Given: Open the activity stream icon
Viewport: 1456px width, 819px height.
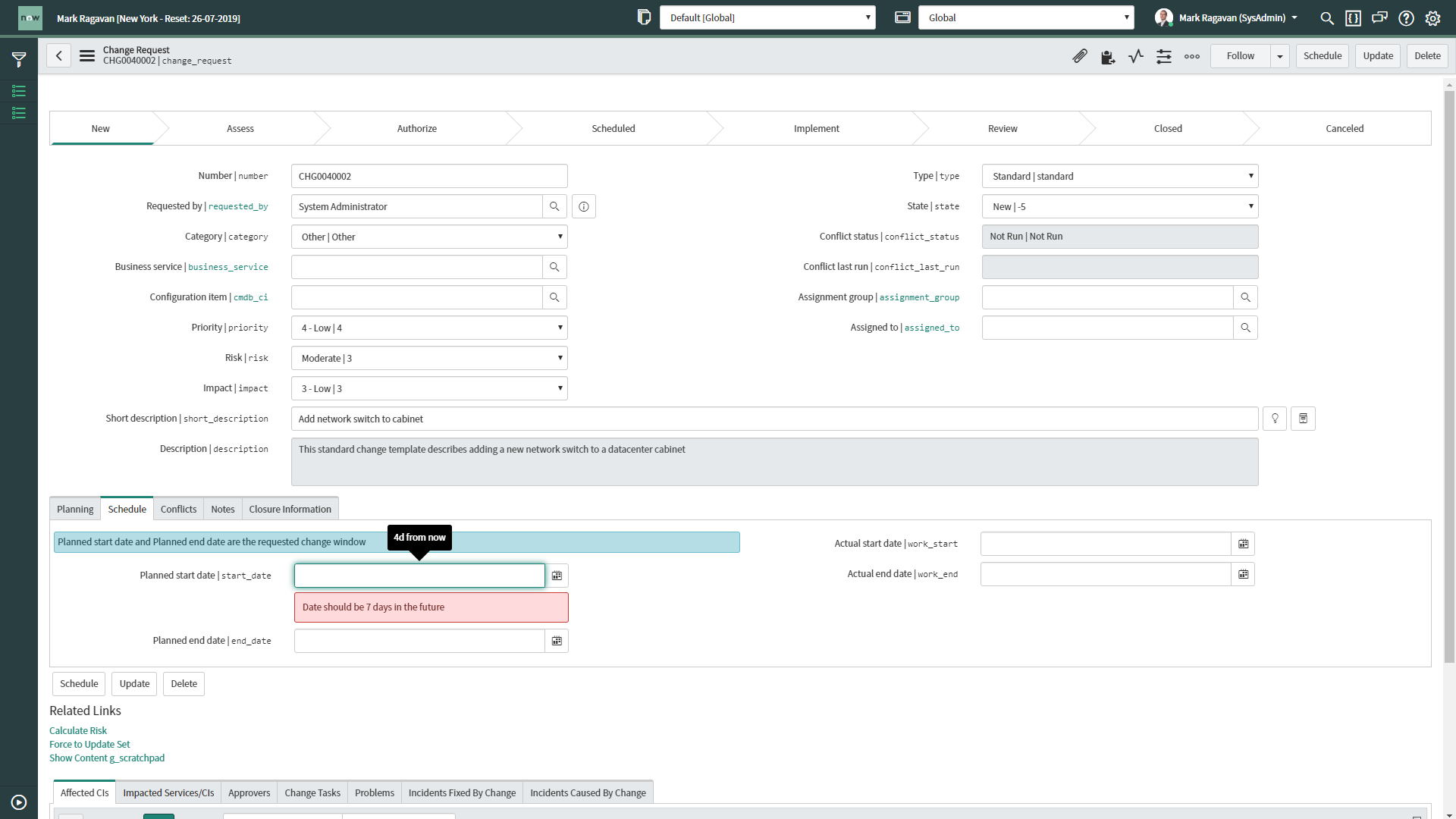Looking at the screenshot, I should 1108,56.
